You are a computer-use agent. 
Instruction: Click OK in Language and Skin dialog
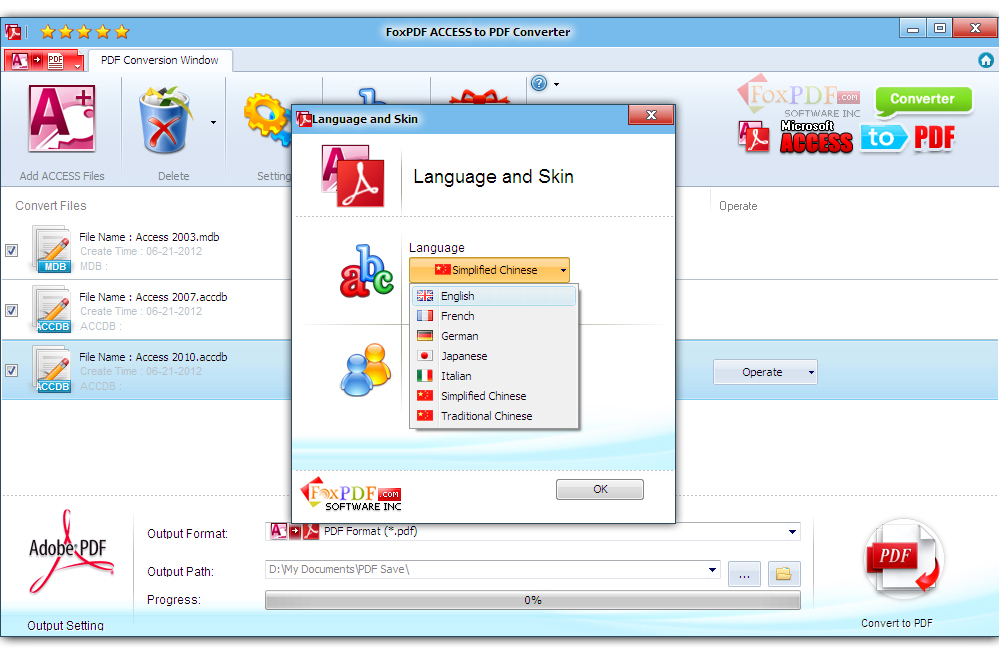pos(600,489)
